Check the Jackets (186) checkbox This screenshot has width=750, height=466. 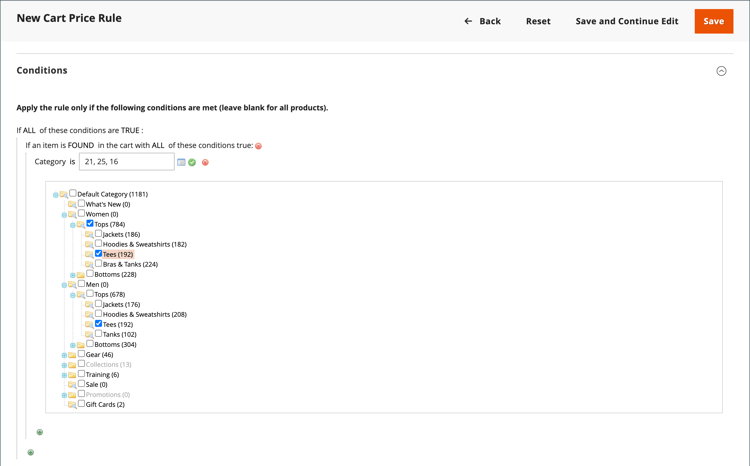[x=99, y=233]
